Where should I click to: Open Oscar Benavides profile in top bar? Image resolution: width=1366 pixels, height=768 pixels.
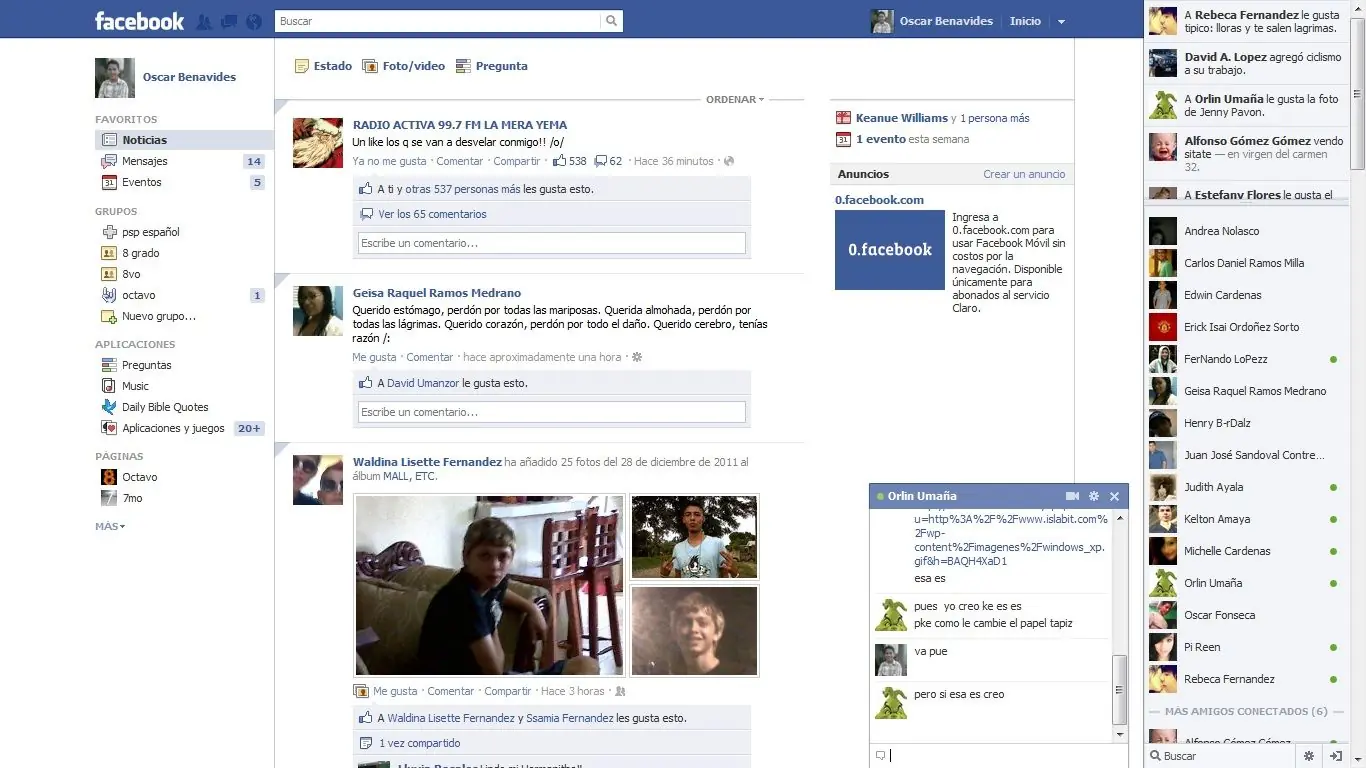point(934,21)
